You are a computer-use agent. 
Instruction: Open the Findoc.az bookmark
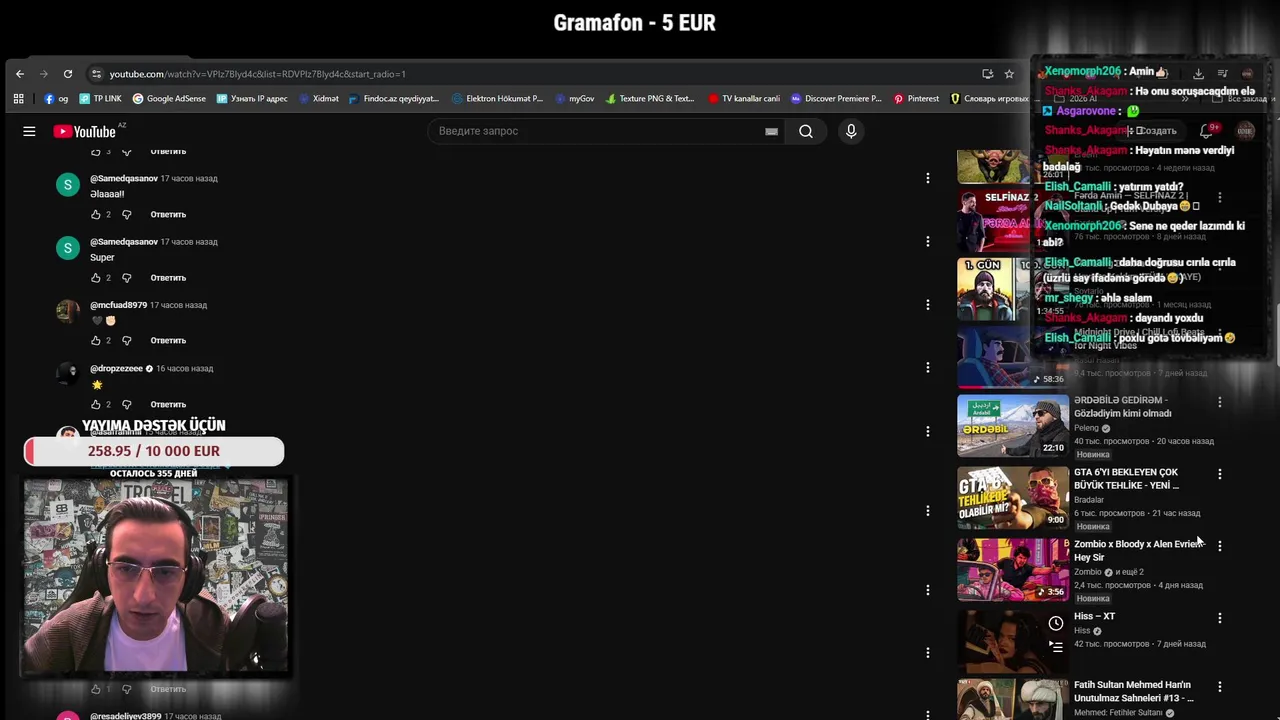394,99
